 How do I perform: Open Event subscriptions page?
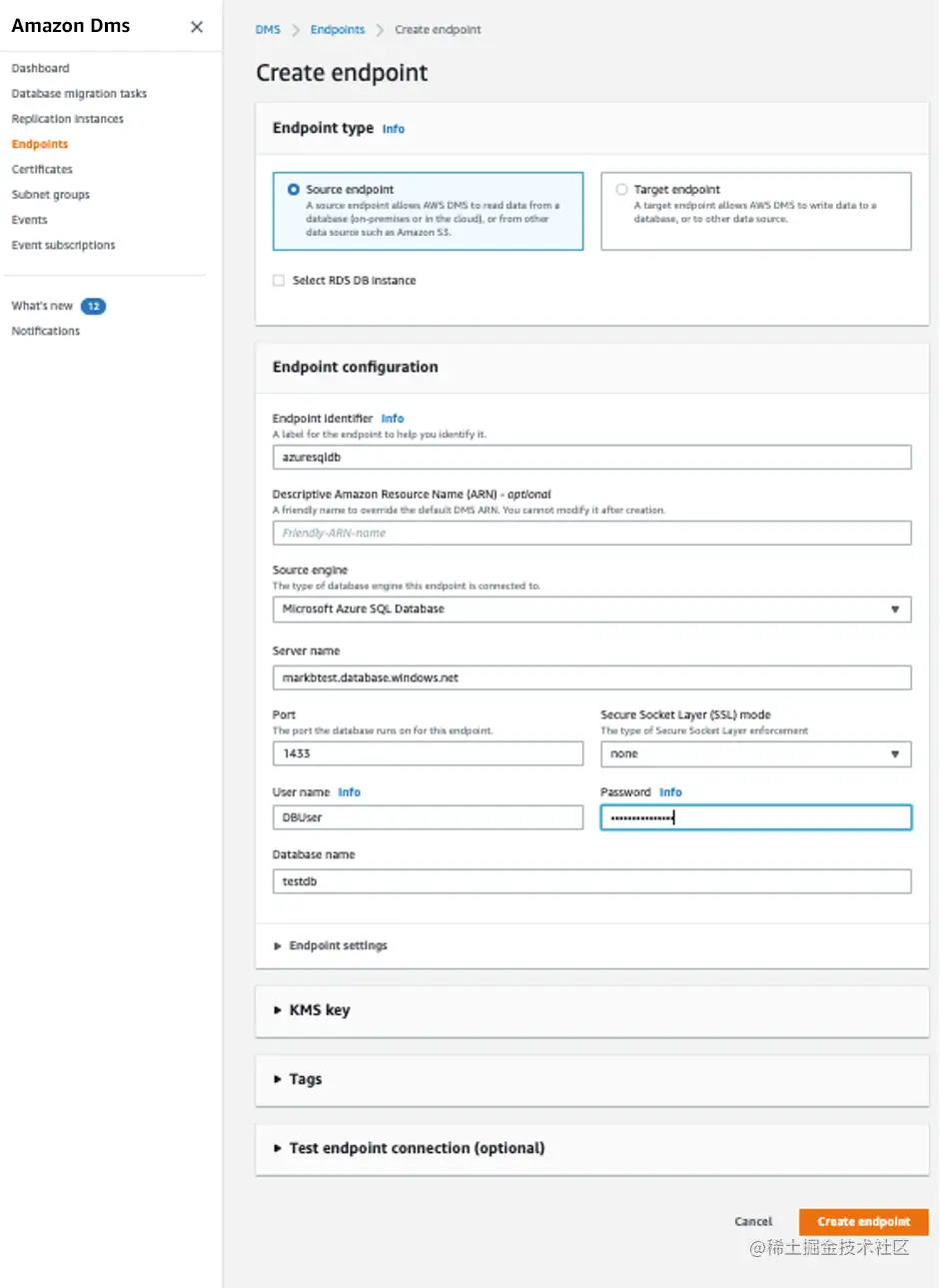(63, 245)
